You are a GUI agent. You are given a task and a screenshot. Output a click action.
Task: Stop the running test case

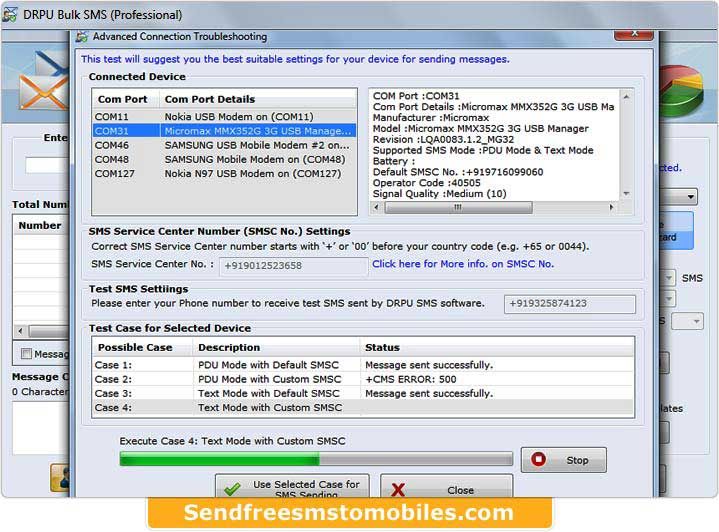pos(564,460)
